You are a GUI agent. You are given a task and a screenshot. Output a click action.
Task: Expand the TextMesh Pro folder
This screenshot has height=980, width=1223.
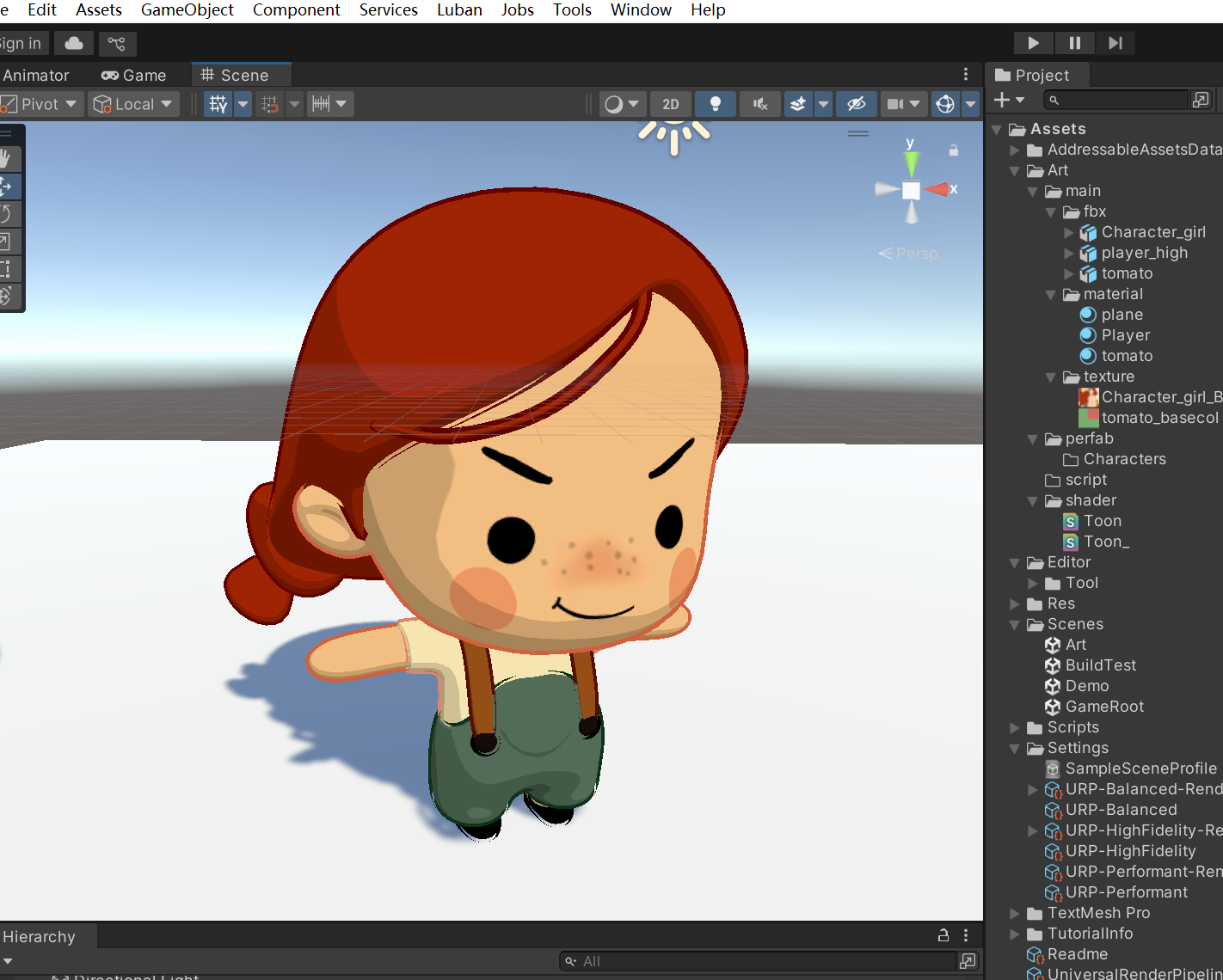[1015, 913]
